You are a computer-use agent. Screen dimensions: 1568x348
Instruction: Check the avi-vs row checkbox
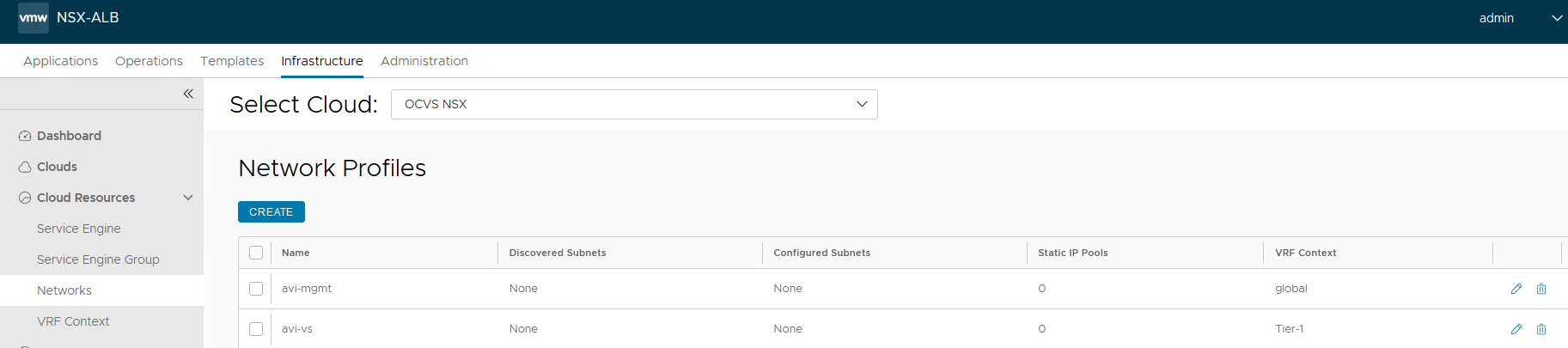[256, 329]
